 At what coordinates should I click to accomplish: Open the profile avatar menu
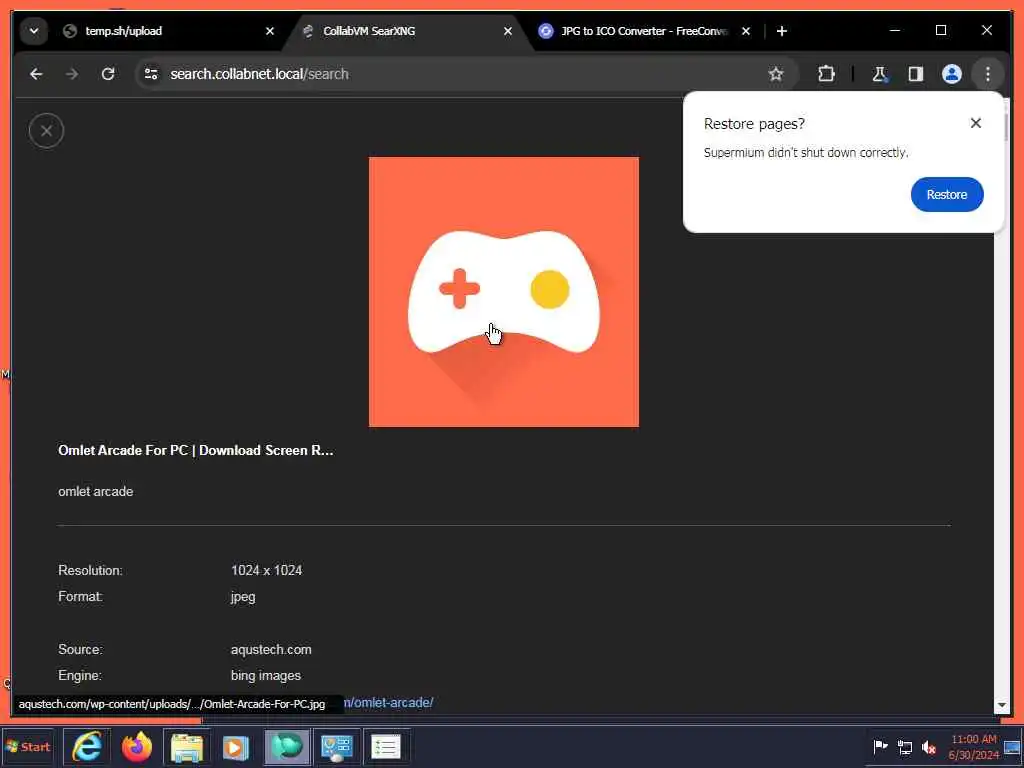pos(952,74)
